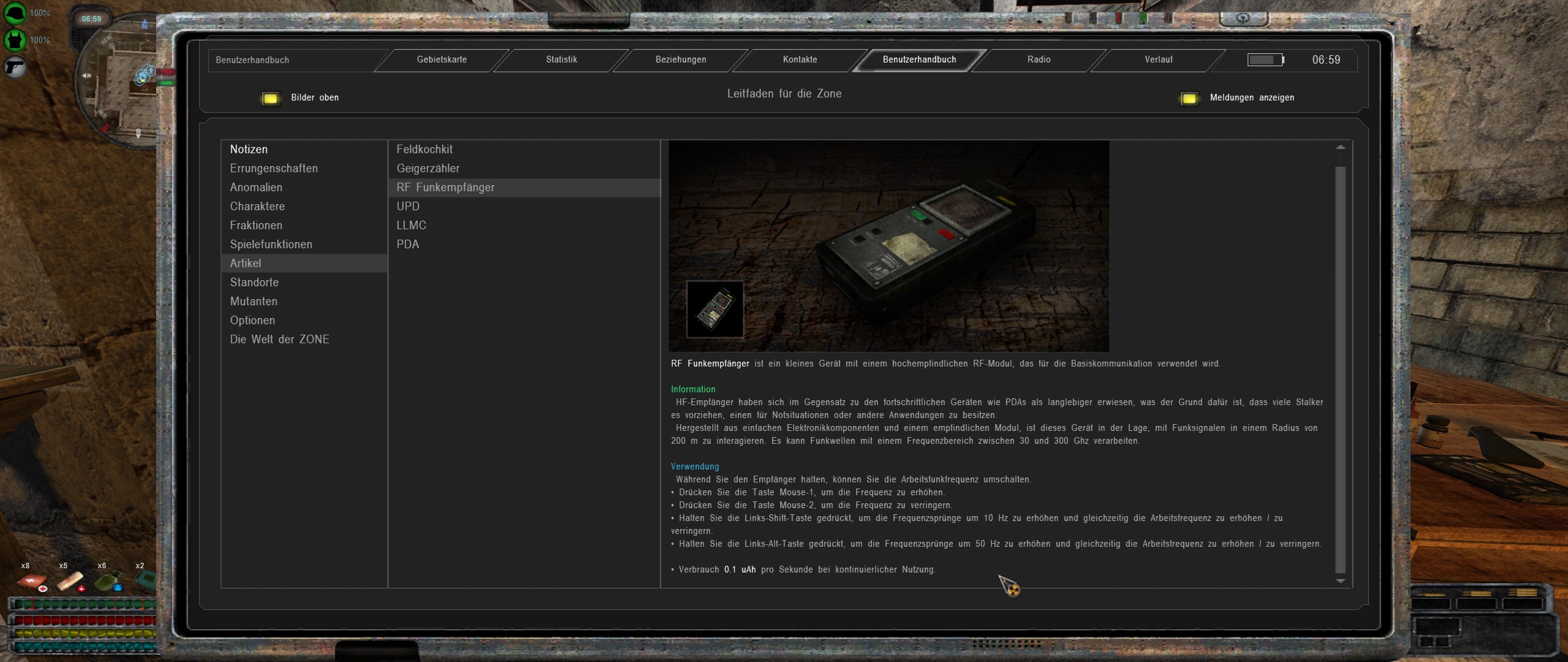This screenshot has width=1568, height=662.
Task: Open the Mutanten category
Action: coord(254,302)
